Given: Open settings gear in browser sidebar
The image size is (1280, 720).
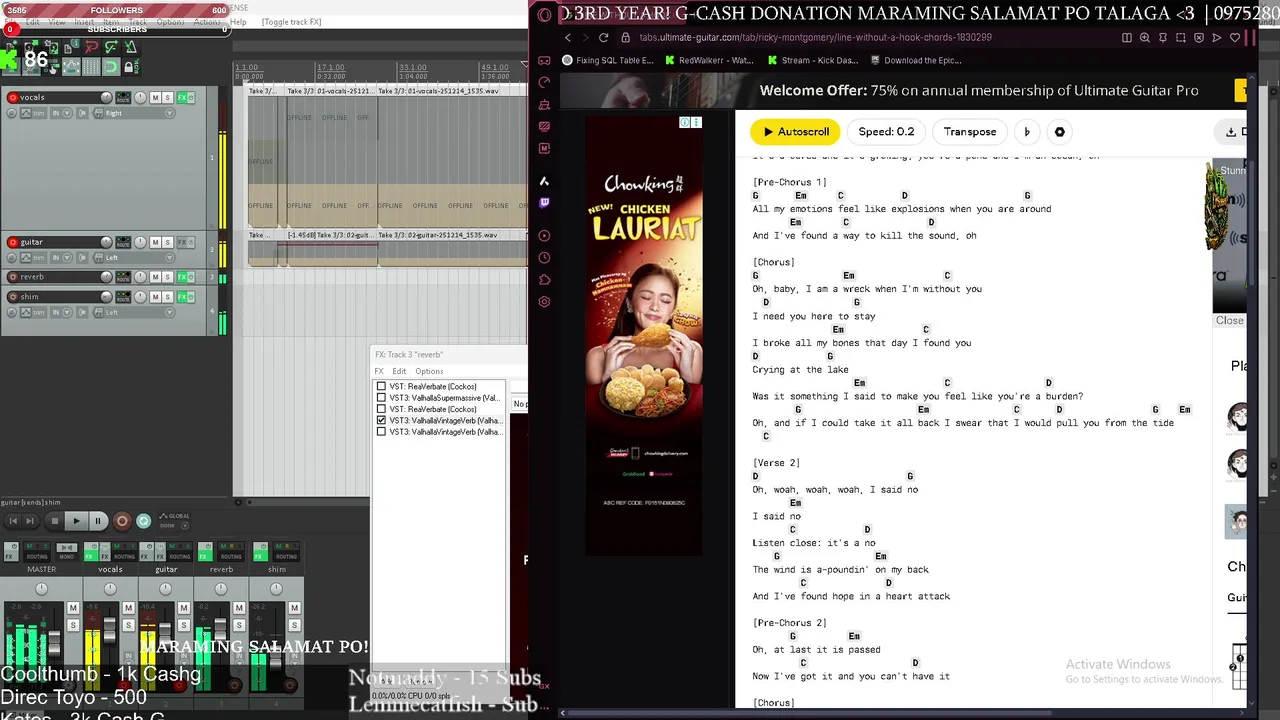Looking at the screenshot, I should (544, 302).
